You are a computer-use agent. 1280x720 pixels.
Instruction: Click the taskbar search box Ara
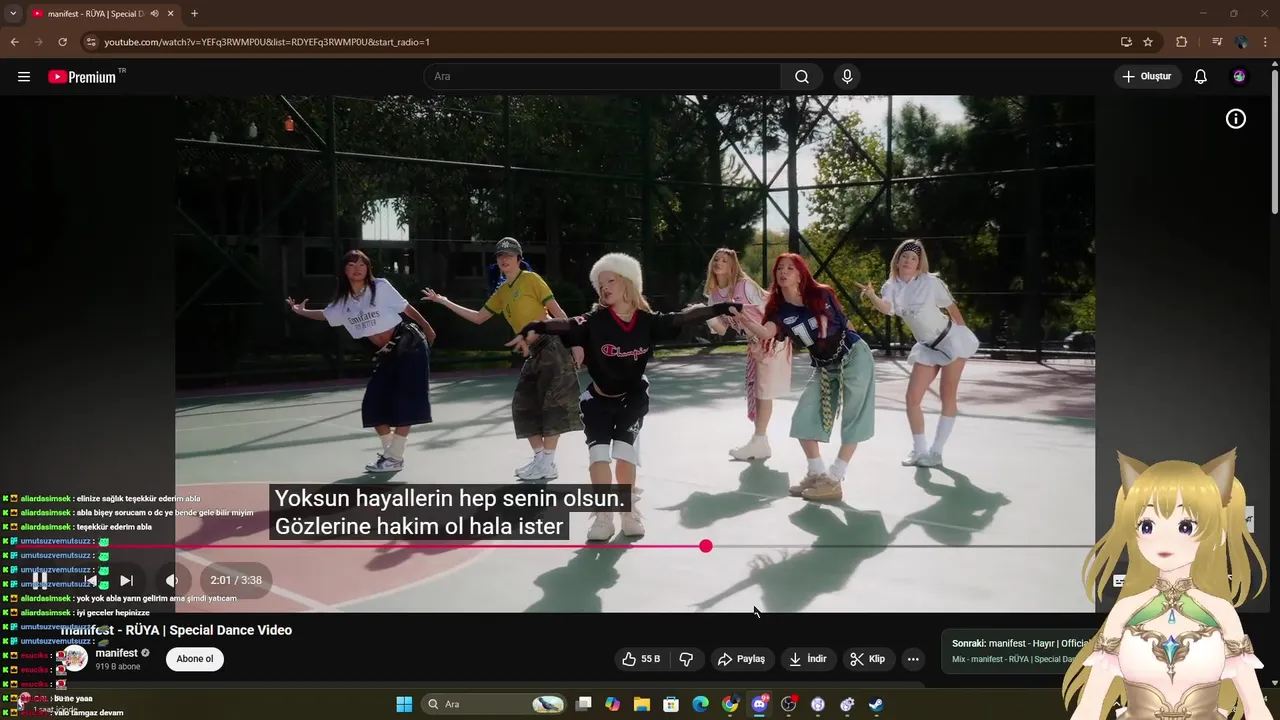495,704
